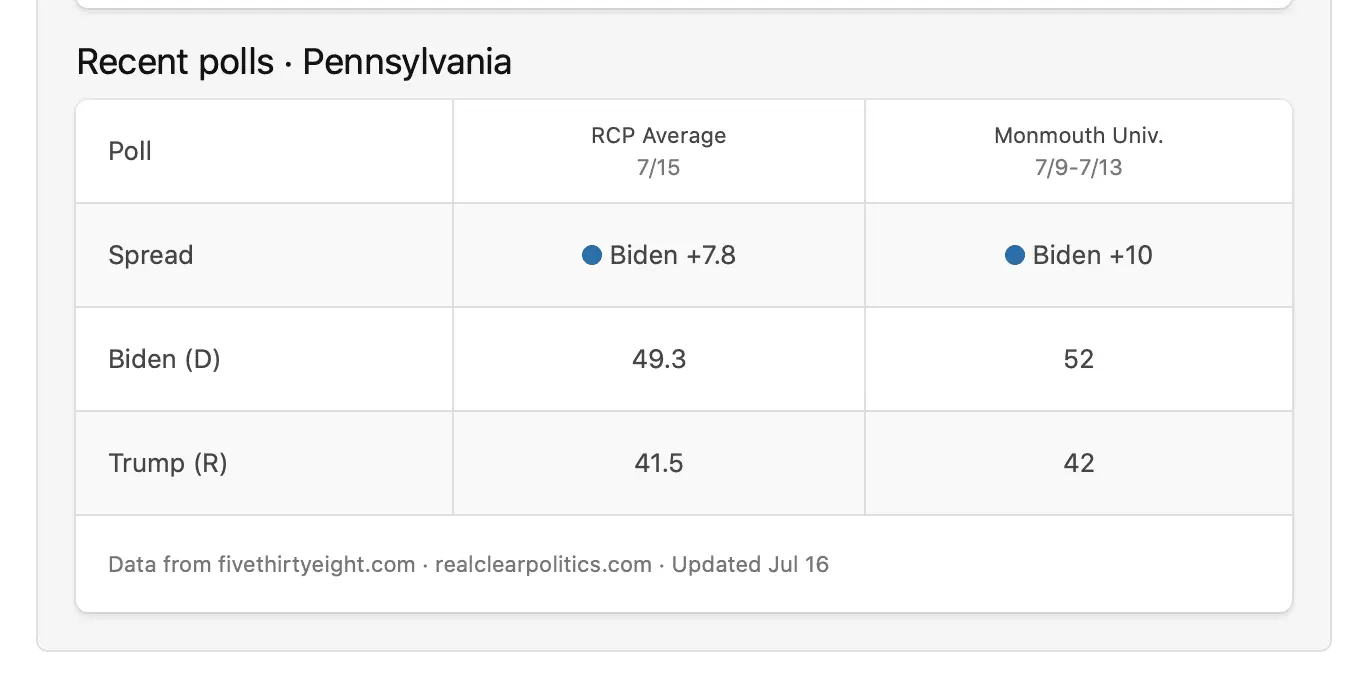This screenshot has width=1352, height=674.
Task: Click the Trump (R) row label
Action: (167, 463)
